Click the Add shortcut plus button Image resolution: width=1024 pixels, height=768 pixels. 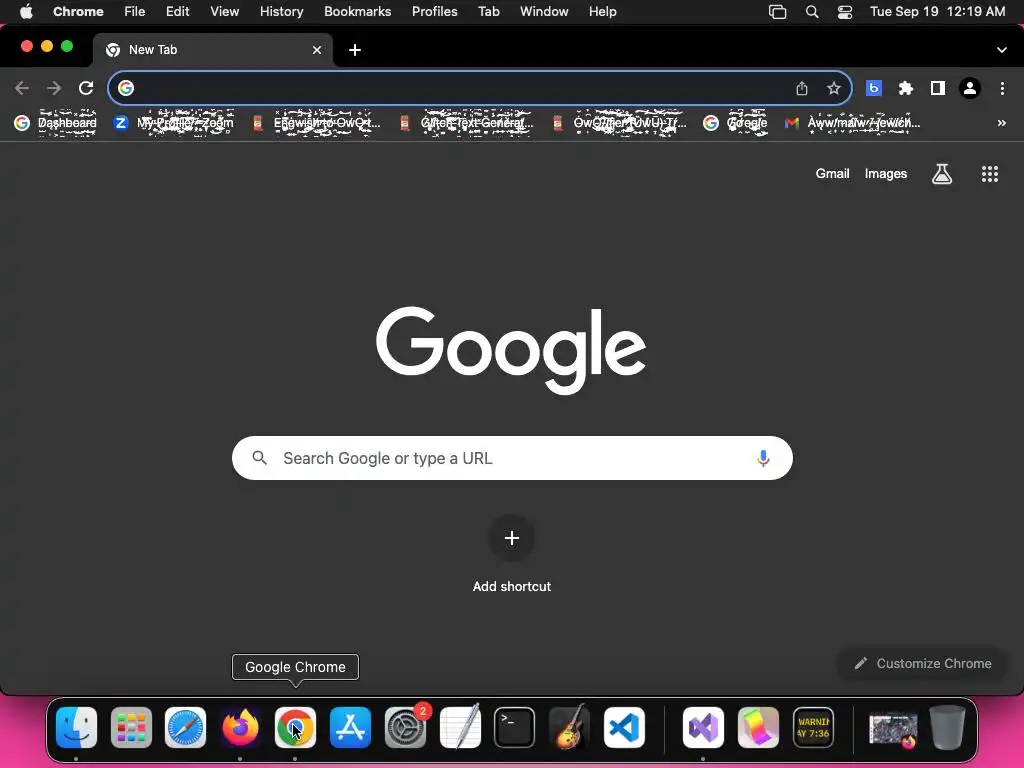[512, 538]
